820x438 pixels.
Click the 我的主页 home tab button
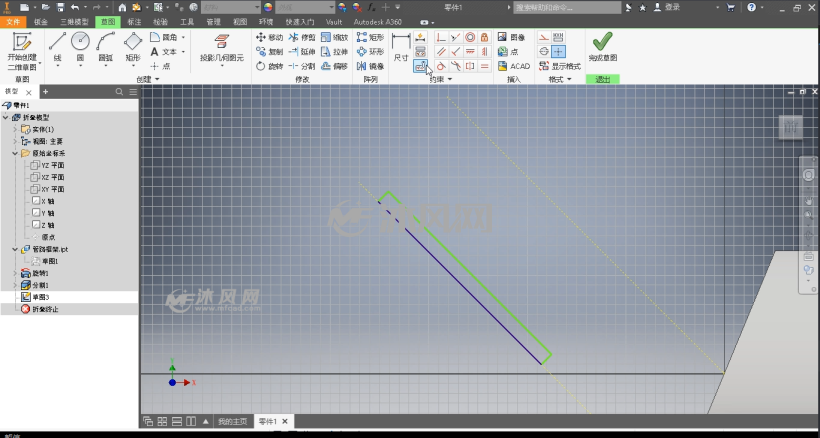[232, 421]
